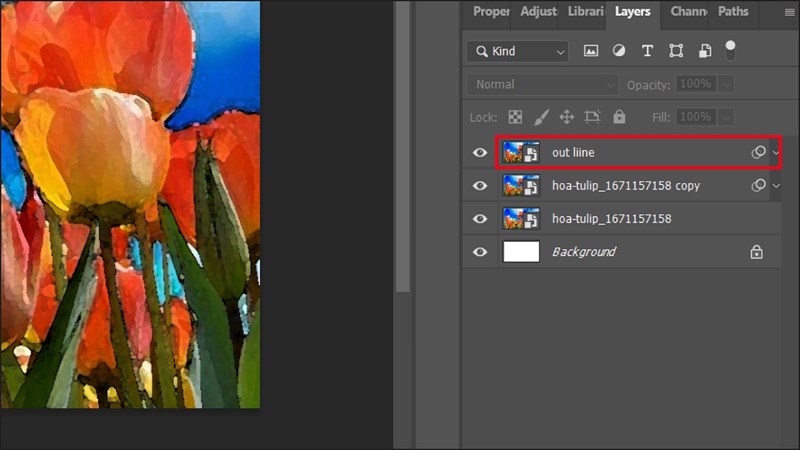
Task: Switch to the Libraries tab
Action: pyautogui.click(x=586, y=11)
